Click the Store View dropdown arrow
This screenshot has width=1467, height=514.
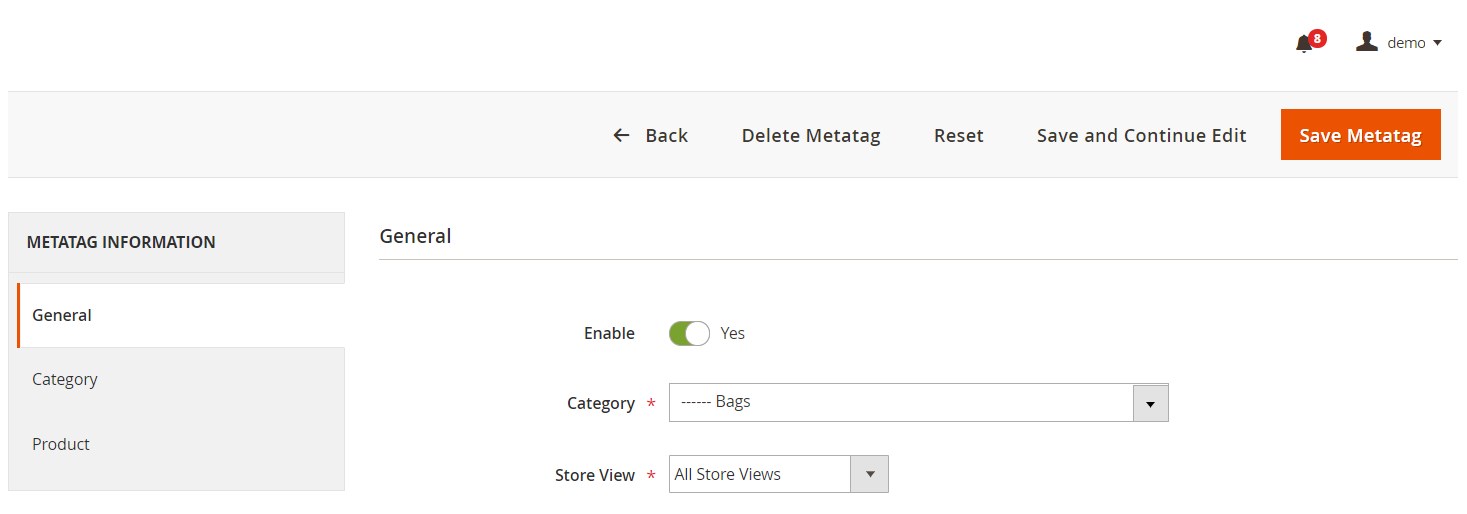pos(869,474)
